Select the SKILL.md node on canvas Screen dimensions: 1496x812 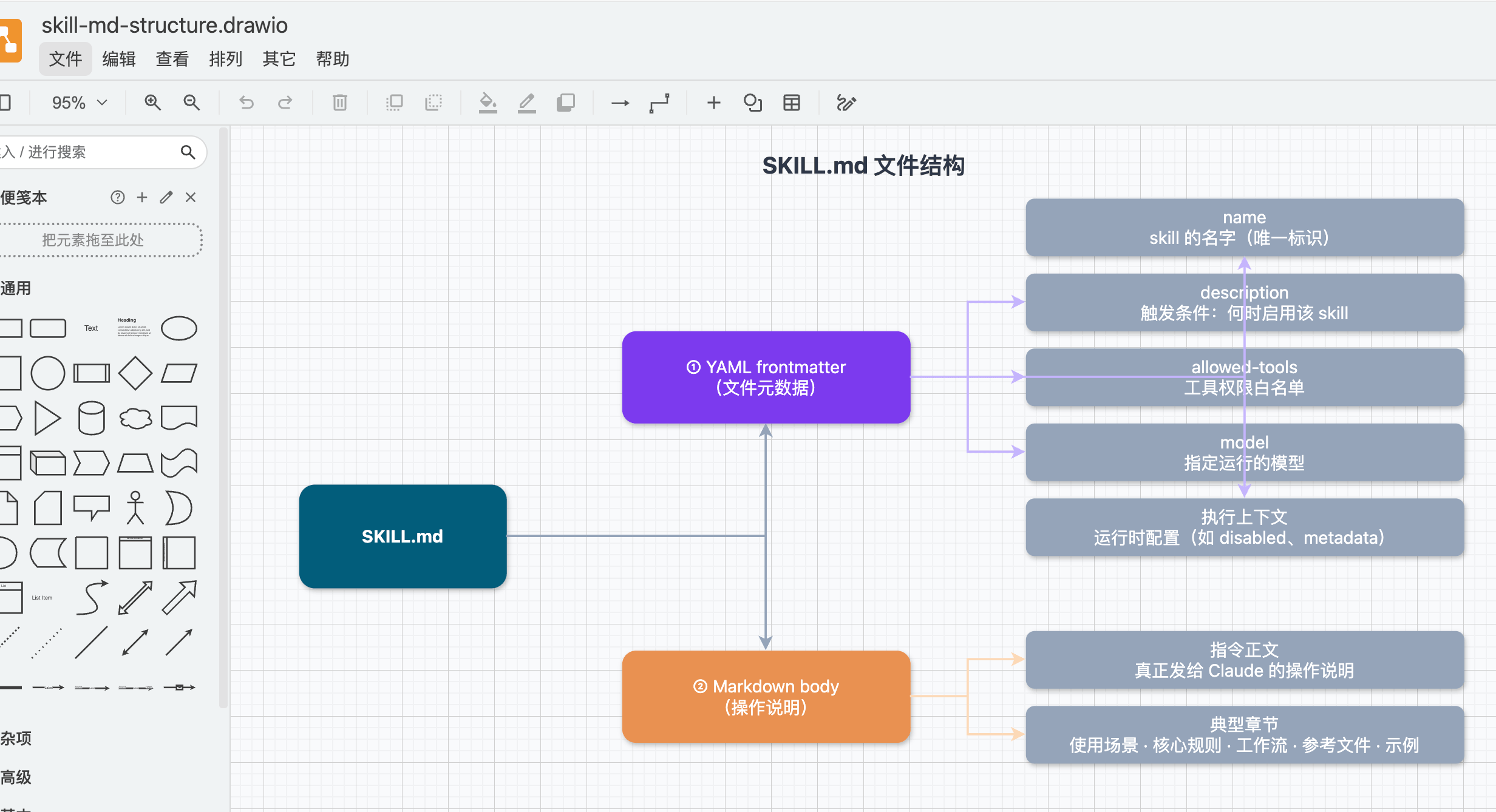pyautogui.click(x=403, y=536)
